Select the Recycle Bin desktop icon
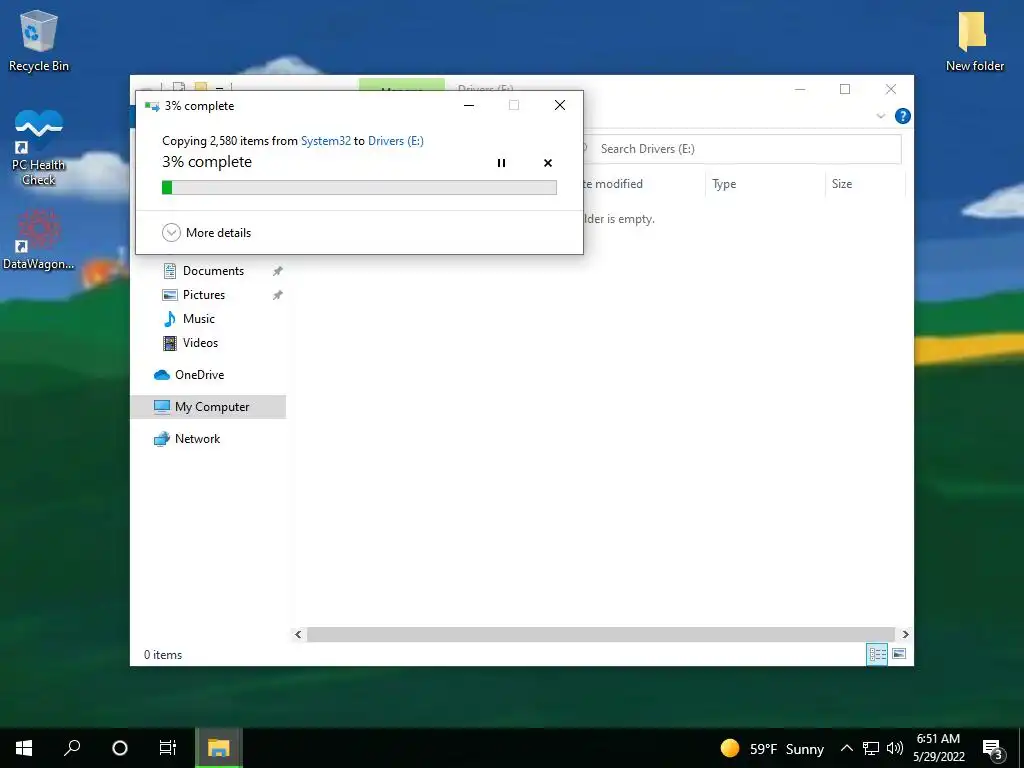 [39, 41]
